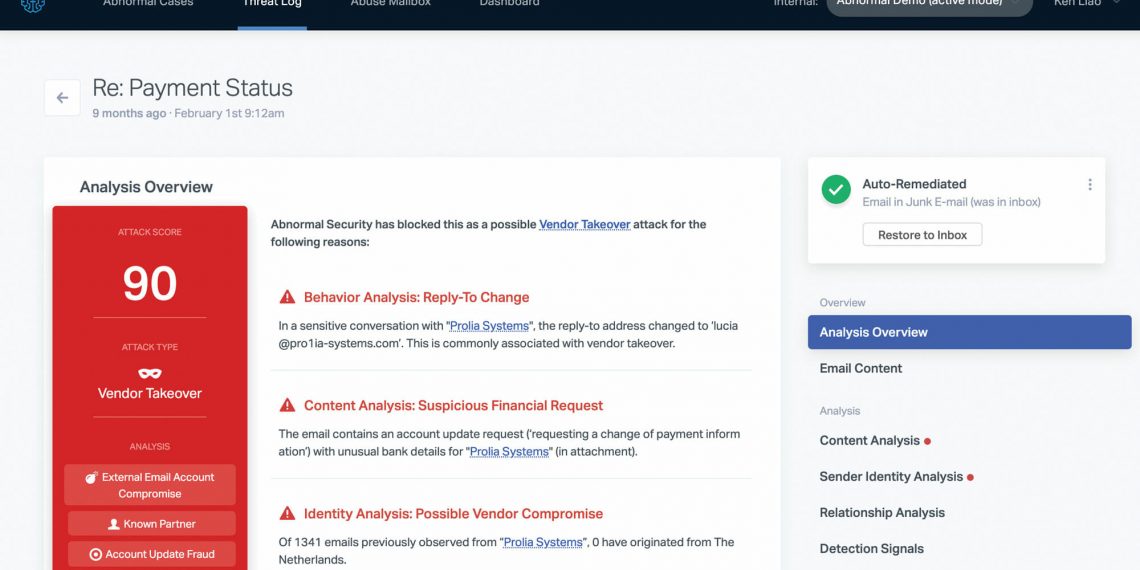Click the Vendor Takeover mask icon
Screen dimensions: 1140x570
[x=149, y=373]
